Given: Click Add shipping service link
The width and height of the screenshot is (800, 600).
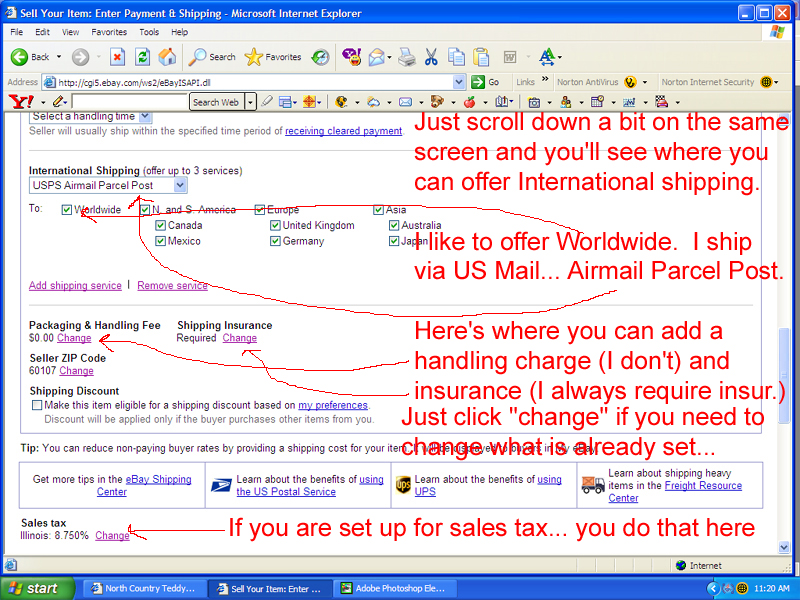Looking at the screenshot, I should pyautogui.click(x=75, y=286).
